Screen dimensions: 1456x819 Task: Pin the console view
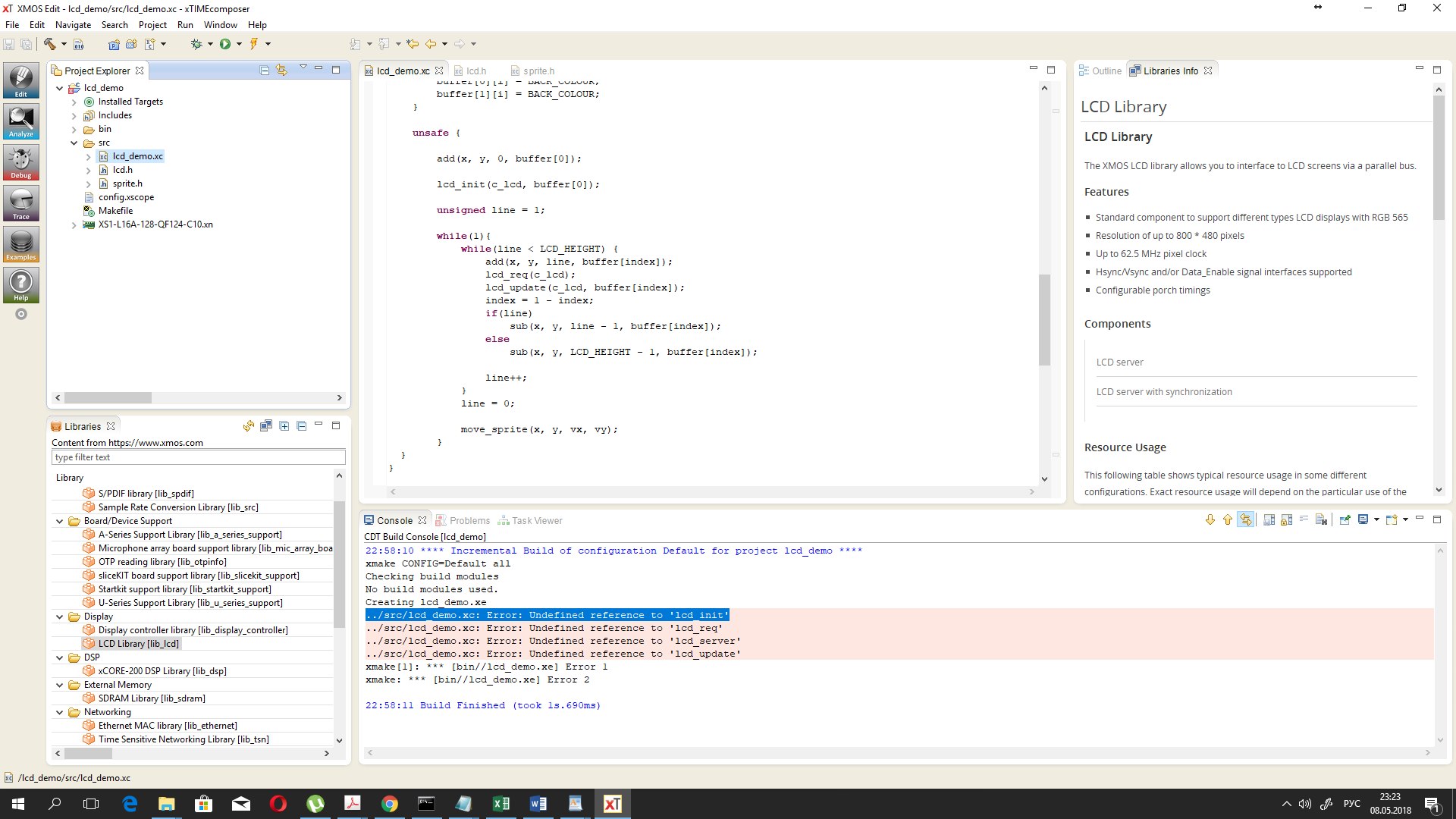[1345, 520]
